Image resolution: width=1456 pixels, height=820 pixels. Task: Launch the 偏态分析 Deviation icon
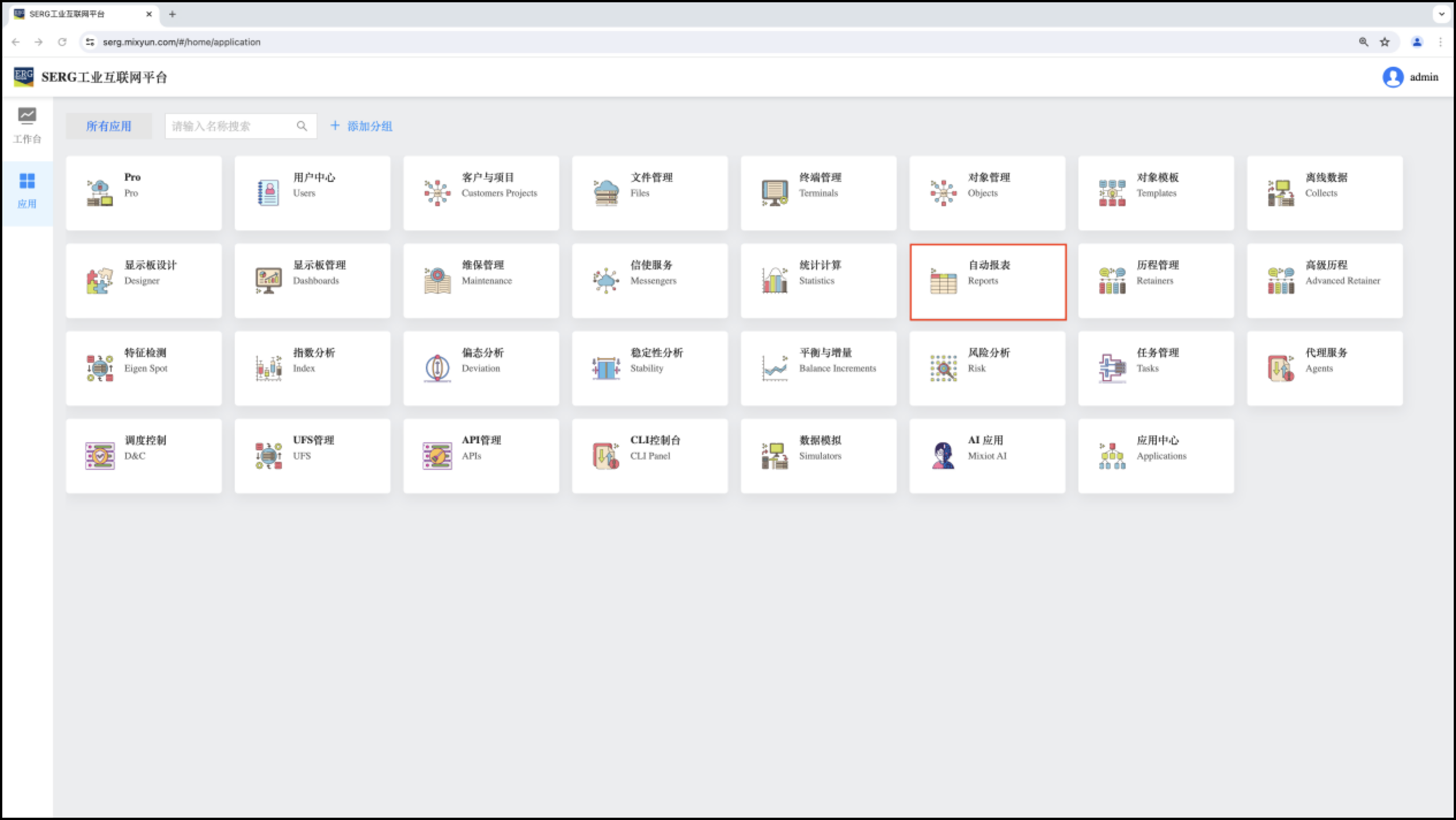(x=437, y=369)
